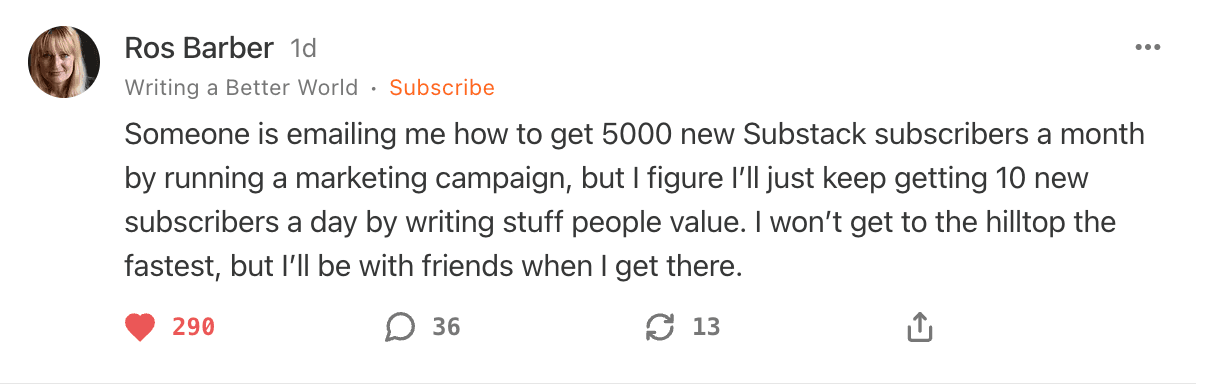Click the line starting "Someone is emailing me"
1216x384 pixels.
click(x=634, y=134)
